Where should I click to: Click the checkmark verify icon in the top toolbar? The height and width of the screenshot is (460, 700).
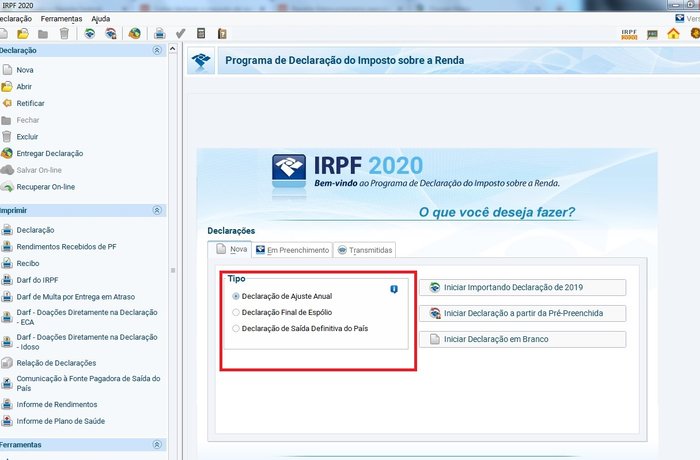coord(180,33)
